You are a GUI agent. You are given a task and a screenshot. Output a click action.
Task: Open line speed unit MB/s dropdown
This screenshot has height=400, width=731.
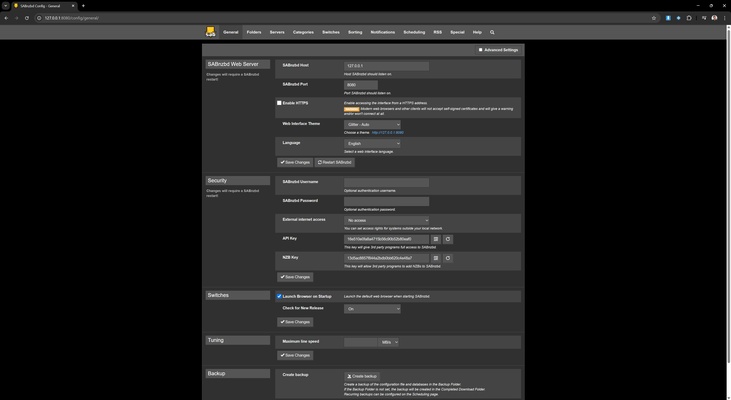(389, 342)
